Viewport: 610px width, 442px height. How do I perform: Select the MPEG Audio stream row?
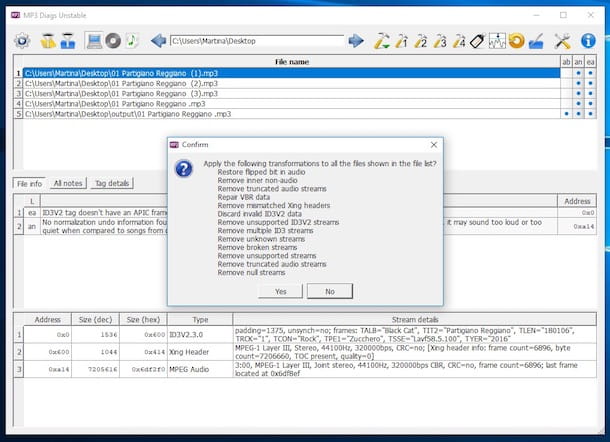pyautogui.click(x=310, y=369)
